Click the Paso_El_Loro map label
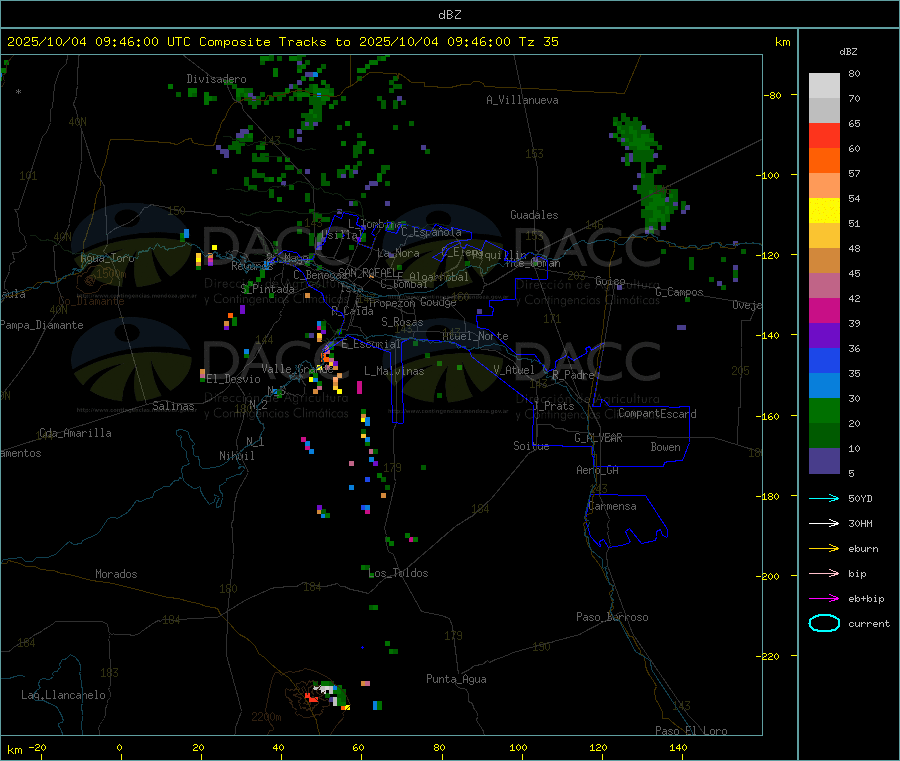This screenshot has height=761, width=900. coord(691,731)
